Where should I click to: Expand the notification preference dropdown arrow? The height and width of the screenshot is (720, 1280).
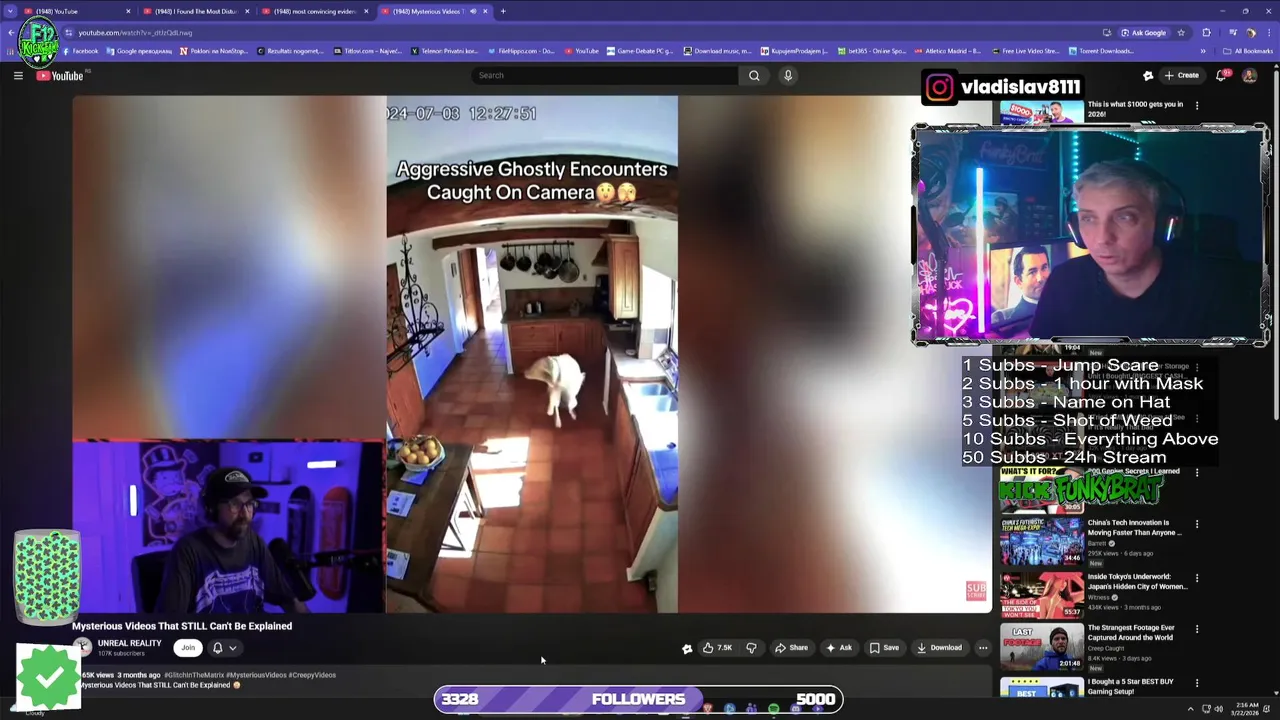[x=232, y=648]
